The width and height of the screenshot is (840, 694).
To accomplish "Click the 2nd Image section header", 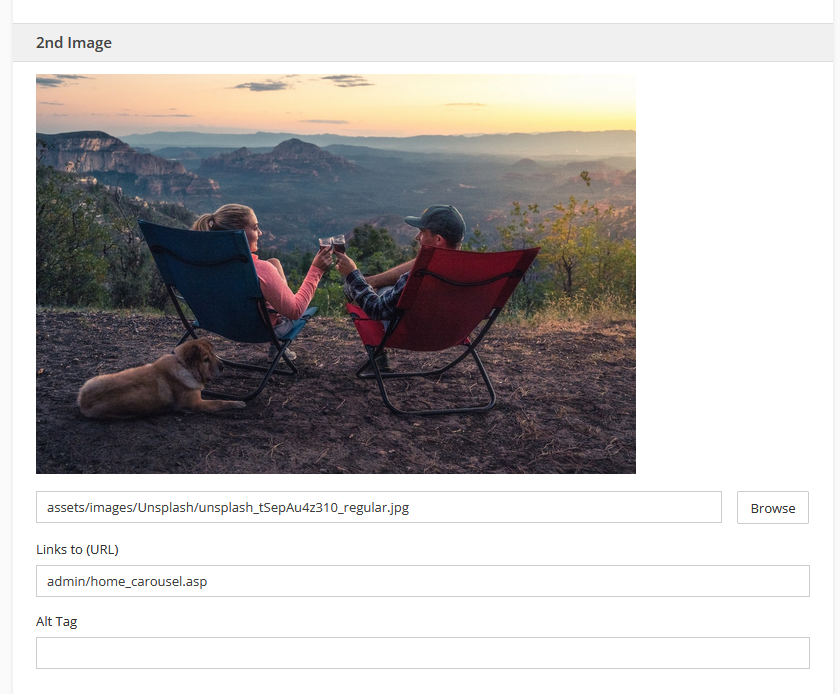I will coord(423,43).
